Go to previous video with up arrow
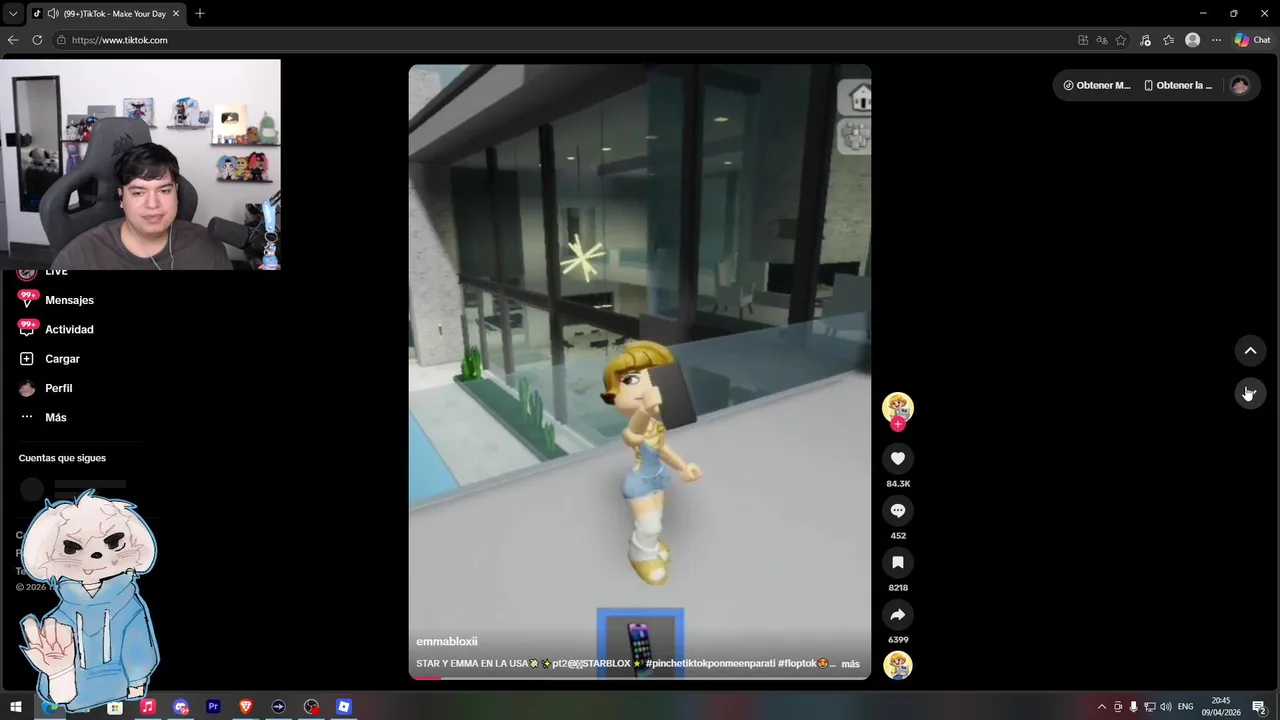Image resolution: width=1280 pixels, height=720 pixels. (x=1250, y=350)
